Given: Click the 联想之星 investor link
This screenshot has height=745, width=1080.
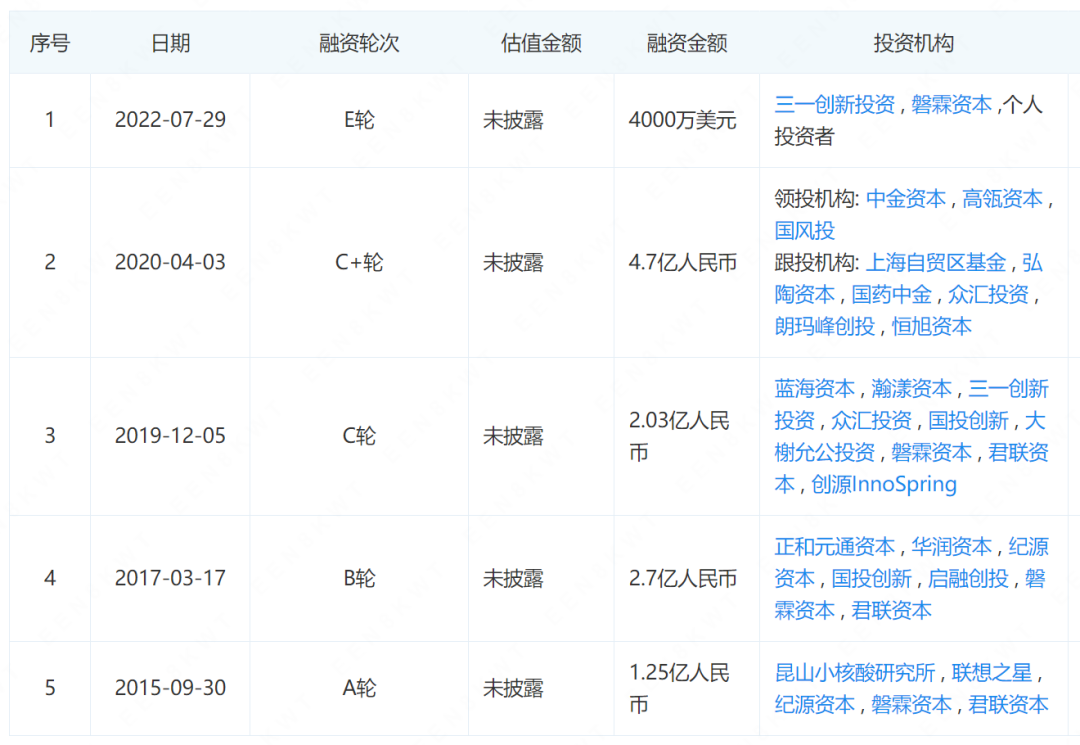Looking at the screenshot, I should [x=992, y=673].
